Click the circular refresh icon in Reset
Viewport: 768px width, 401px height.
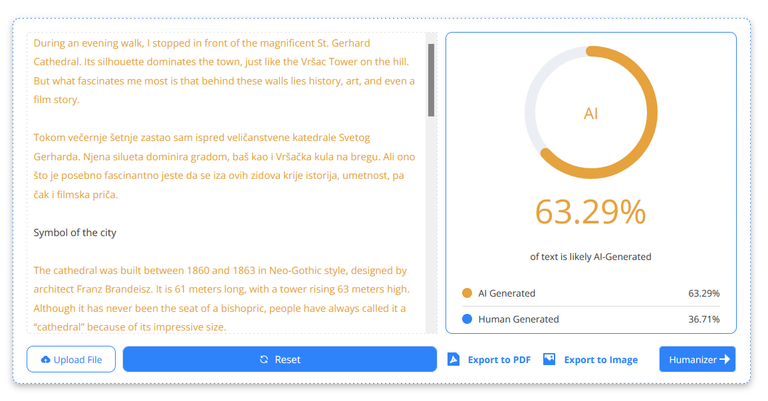264,360
